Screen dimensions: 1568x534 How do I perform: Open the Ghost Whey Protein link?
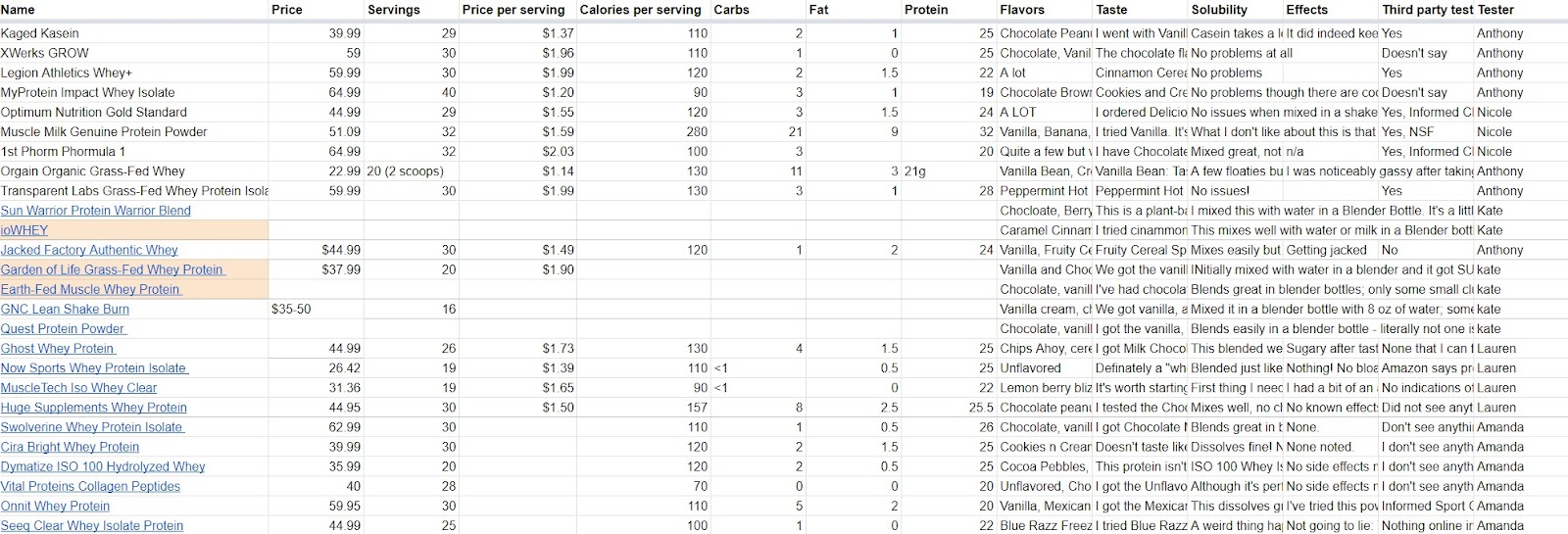[58, 348]
